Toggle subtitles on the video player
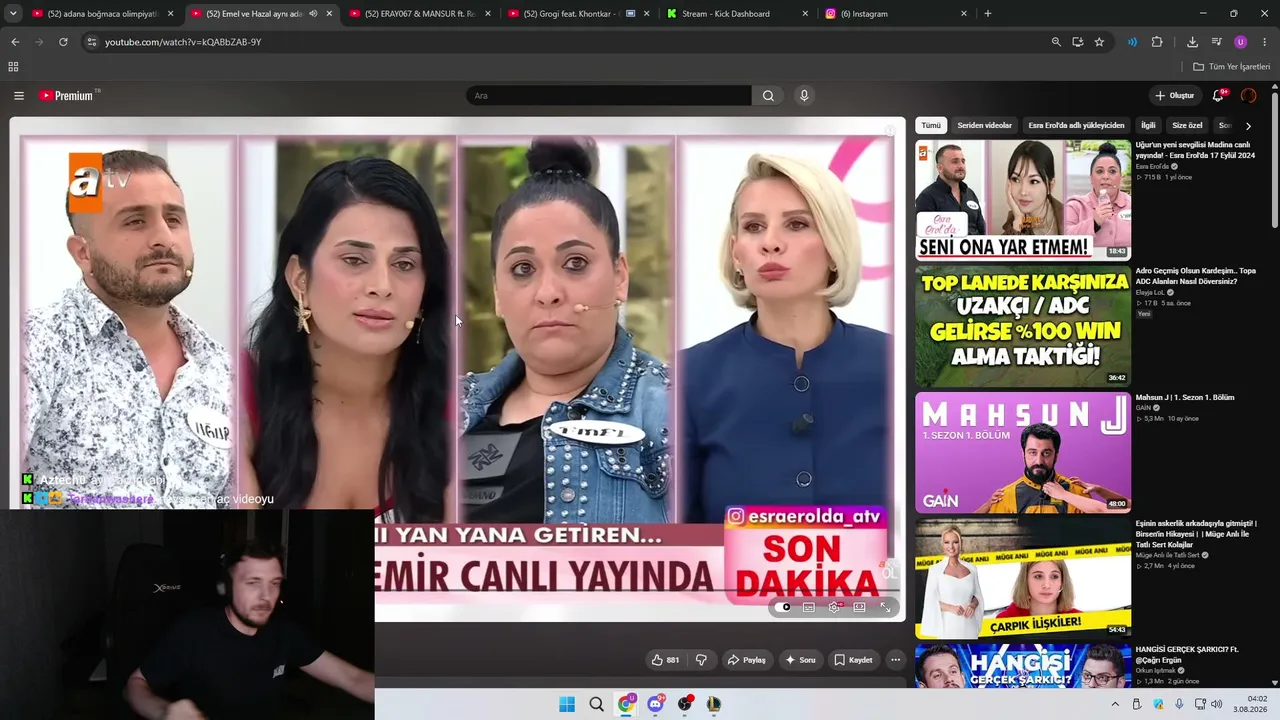 tap(809, 607)
